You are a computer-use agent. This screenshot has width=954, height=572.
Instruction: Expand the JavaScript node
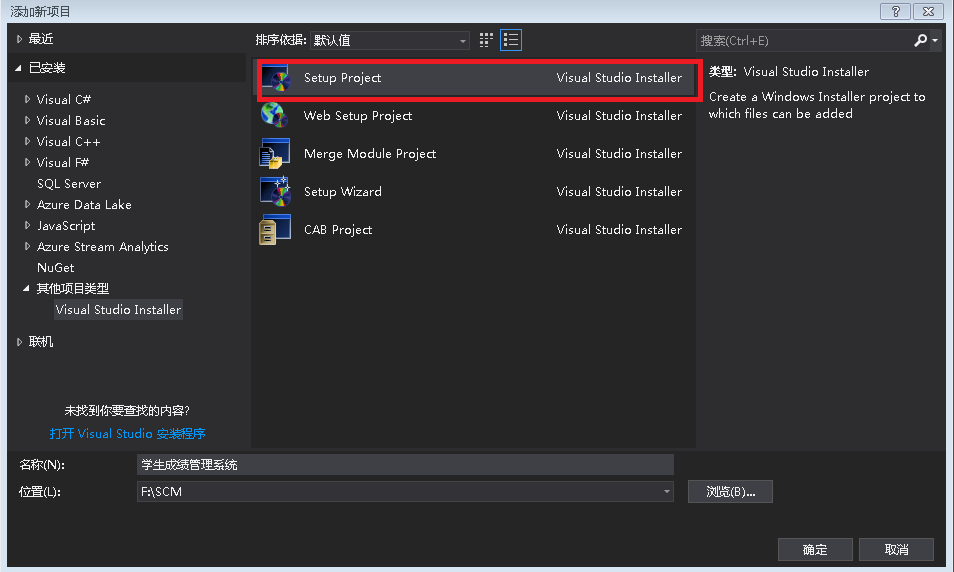tap(27, 225)
